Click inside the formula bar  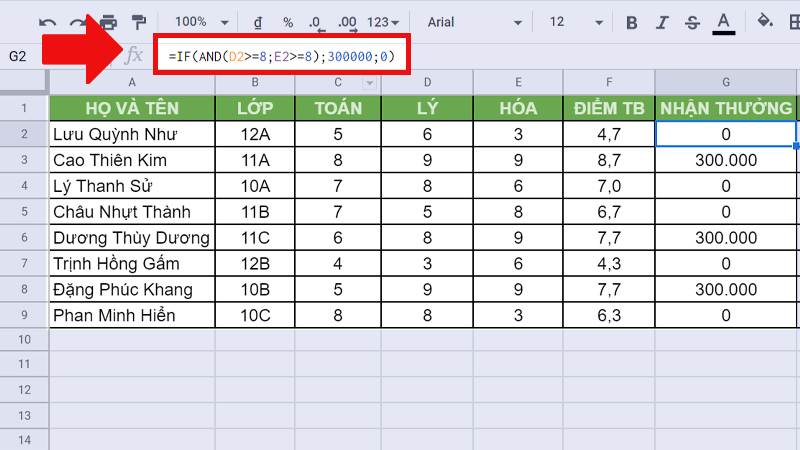500,56
